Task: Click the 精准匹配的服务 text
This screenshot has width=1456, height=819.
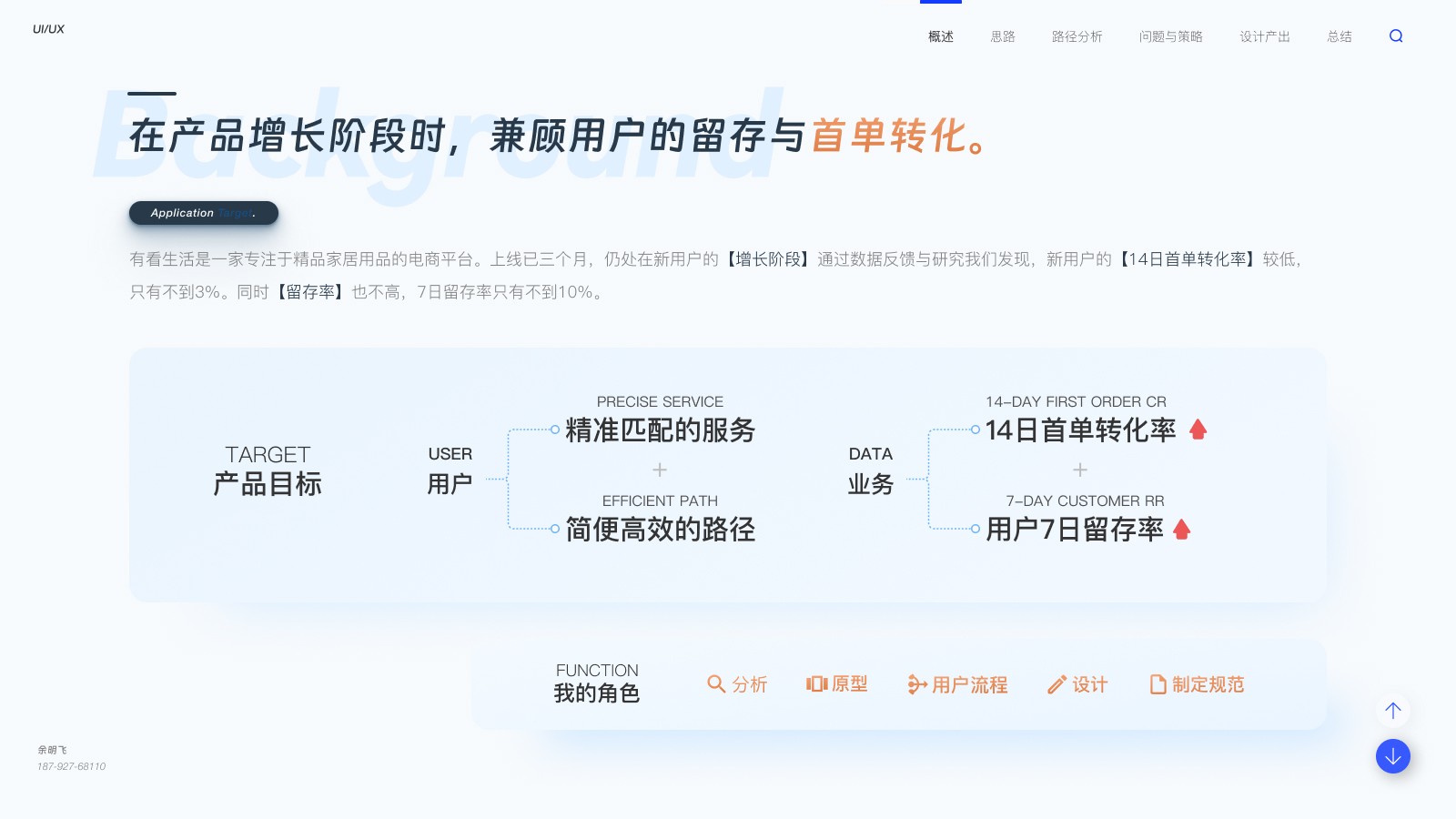Action: 661,430
